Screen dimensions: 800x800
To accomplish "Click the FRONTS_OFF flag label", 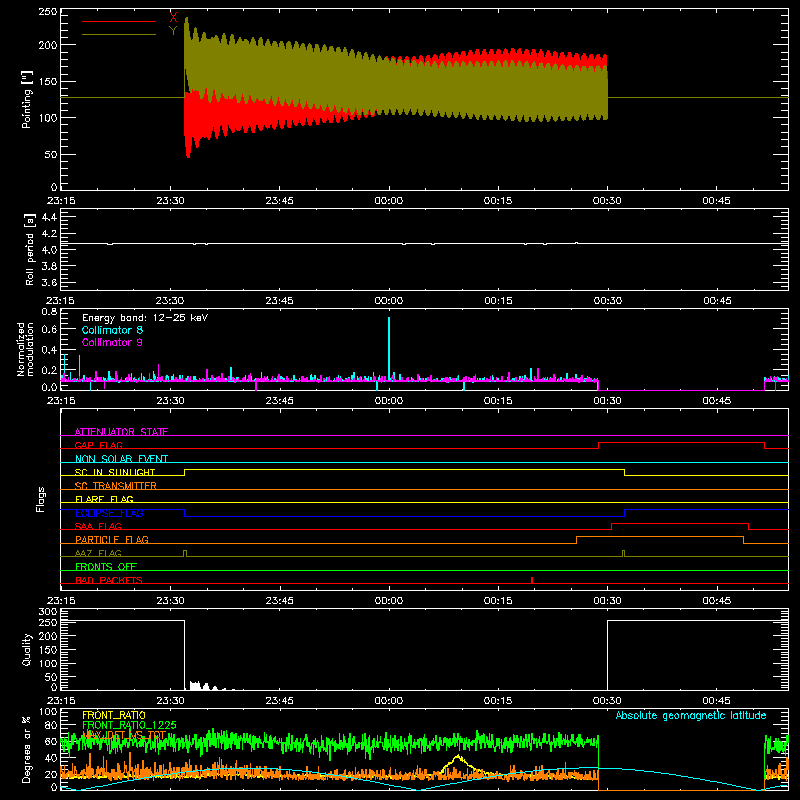I will point(106,566).
